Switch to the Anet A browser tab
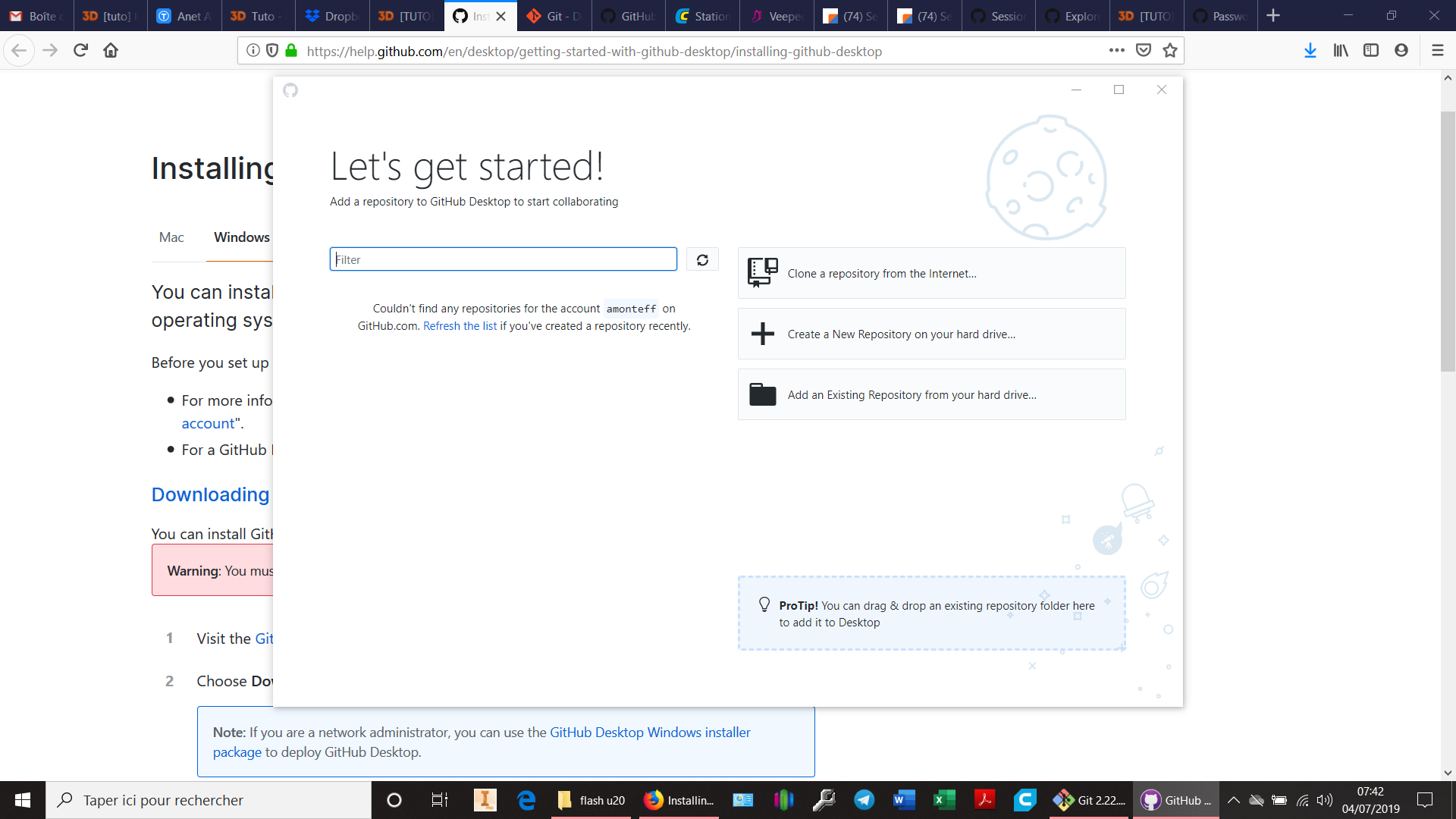This screenshot has height=819, width=1456. click(184, 16)
